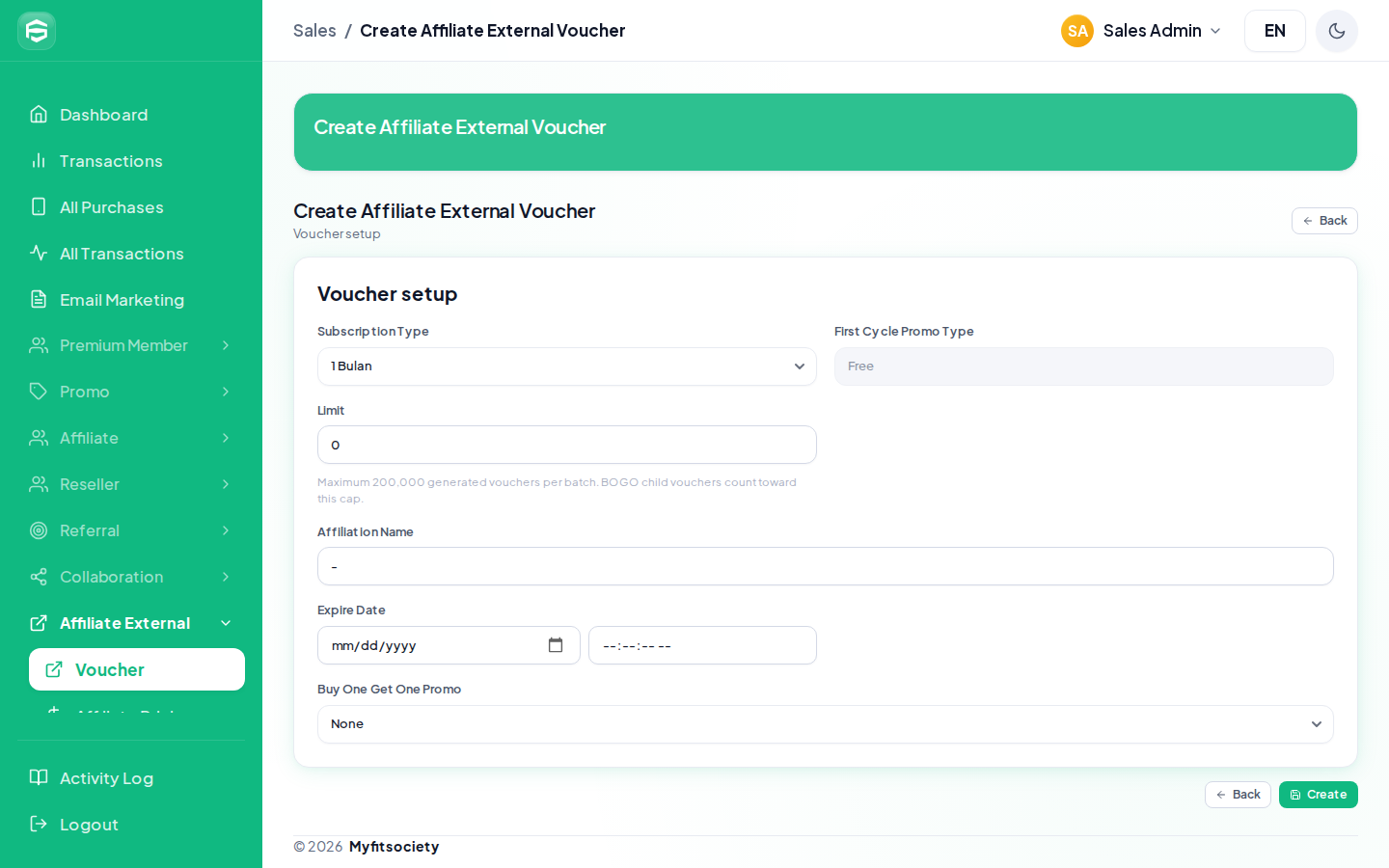
Task: Toggle dark mode with the moon button
Action: [x=1337, y=31]
